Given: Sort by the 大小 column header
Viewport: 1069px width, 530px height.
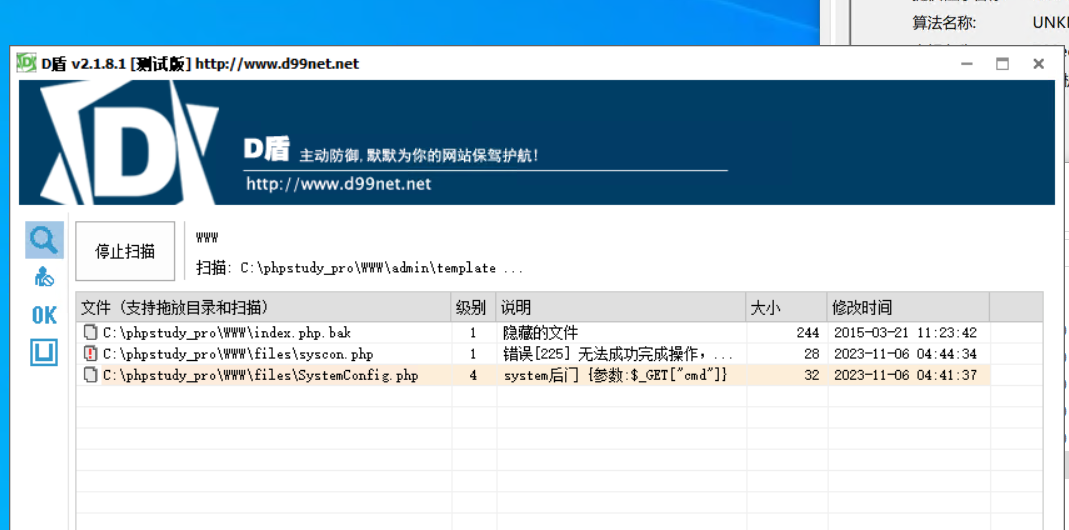Looking at the screenshot, I should click(787, 308).
